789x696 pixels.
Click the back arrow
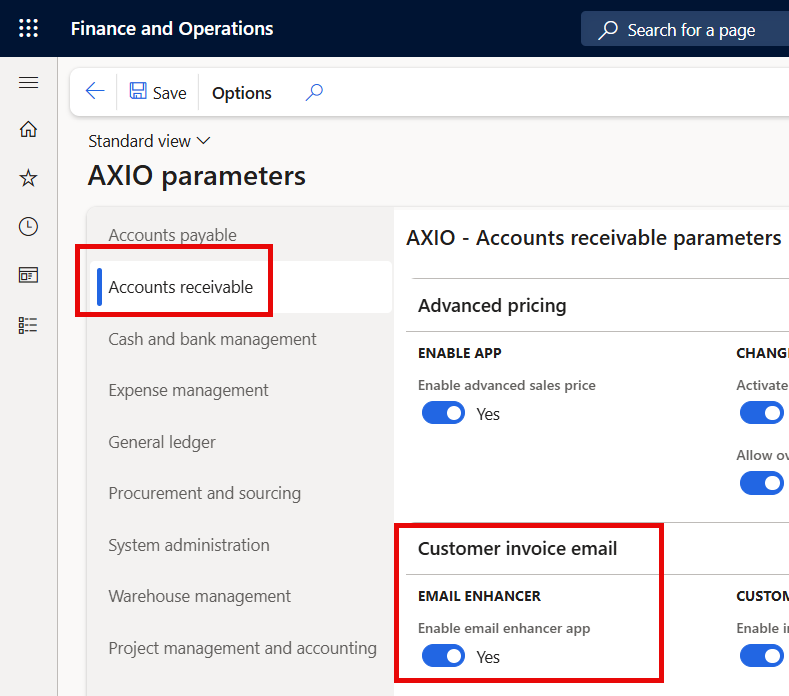point(95,92)
